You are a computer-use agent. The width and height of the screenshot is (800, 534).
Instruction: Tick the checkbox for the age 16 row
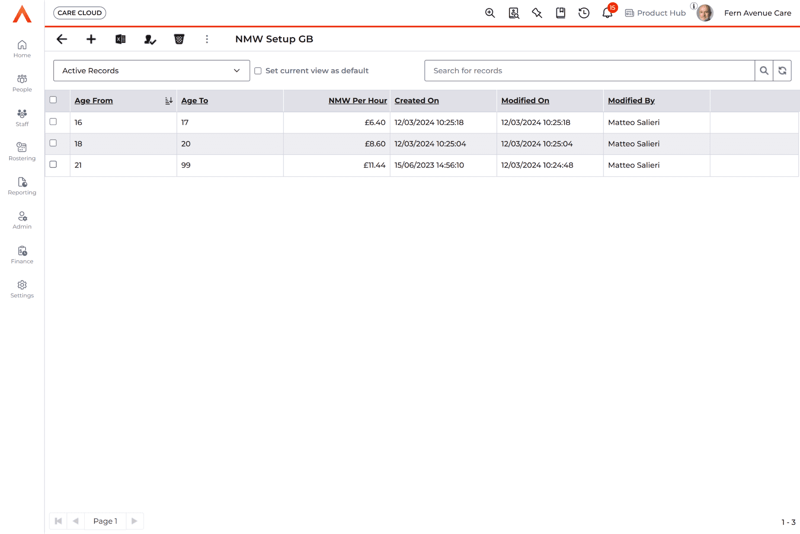(54, 122)
